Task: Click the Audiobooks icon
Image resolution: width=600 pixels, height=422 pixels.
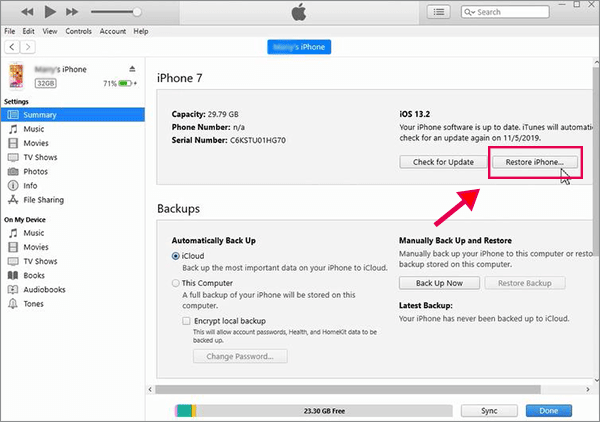Action: [13, 290]
